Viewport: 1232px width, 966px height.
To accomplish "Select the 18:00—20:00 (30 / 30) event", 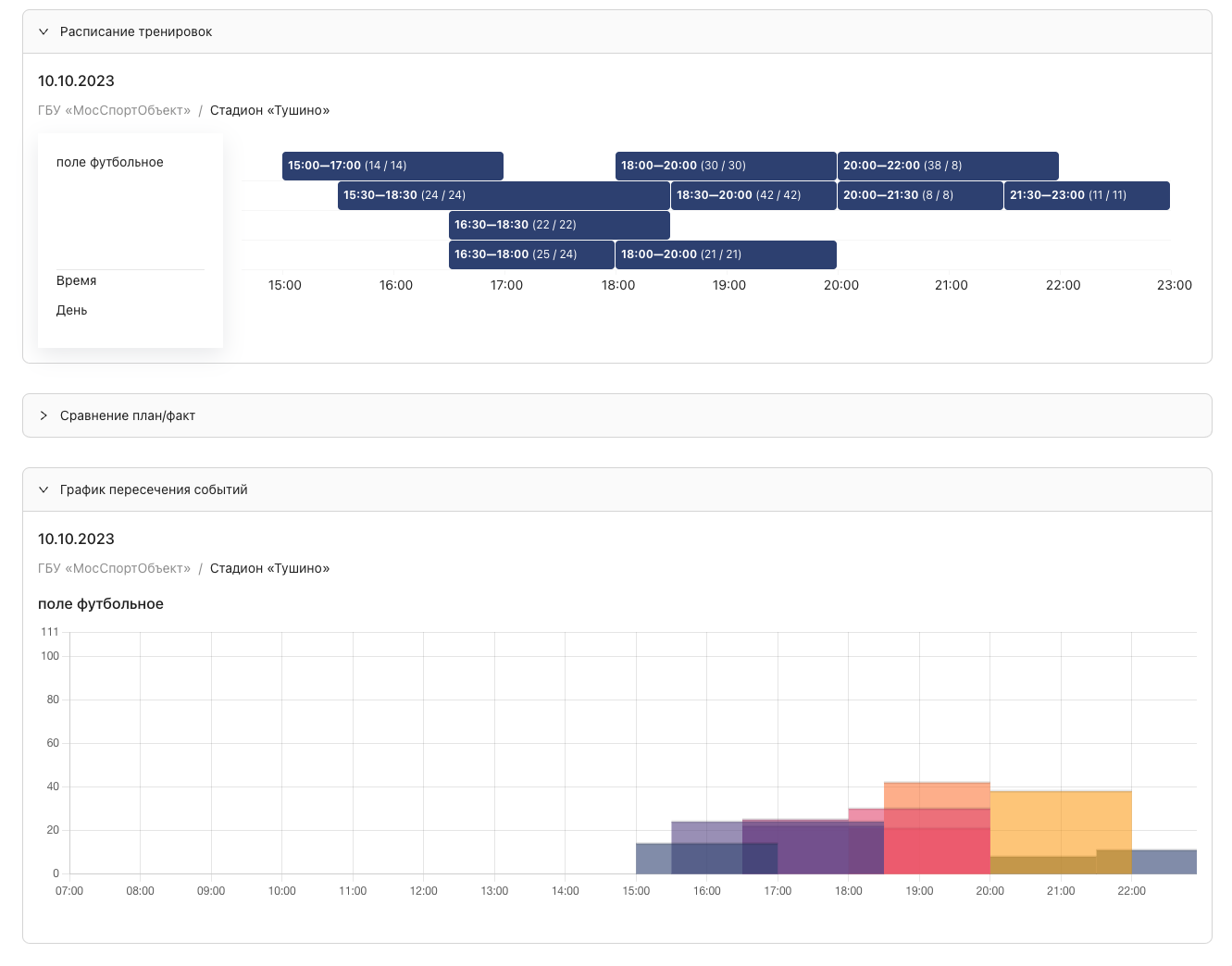I will pyautogui.click(x=726, y=166).
